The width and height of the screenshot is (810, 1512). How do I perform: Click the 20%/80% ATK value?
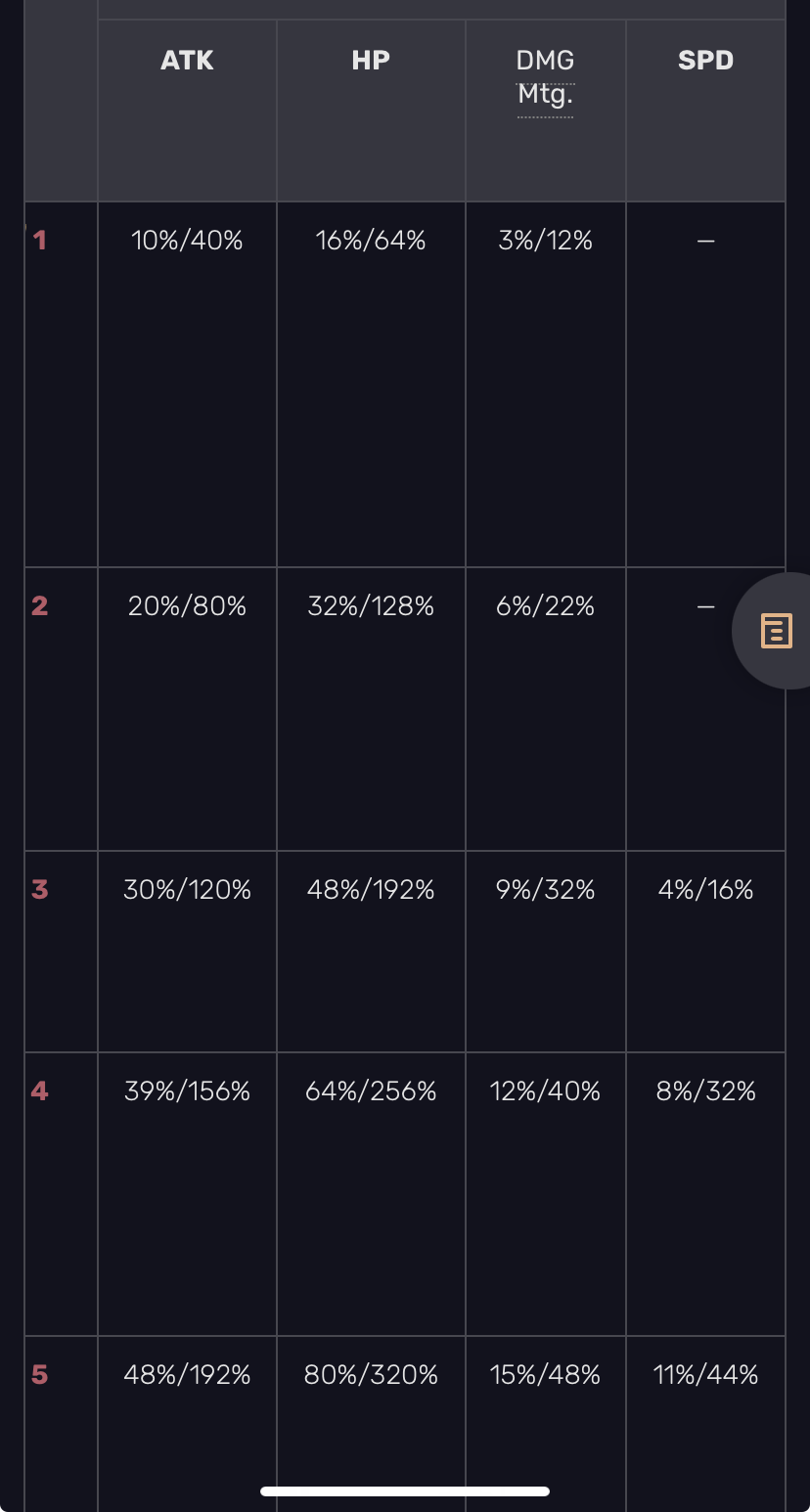pos(187,606)
